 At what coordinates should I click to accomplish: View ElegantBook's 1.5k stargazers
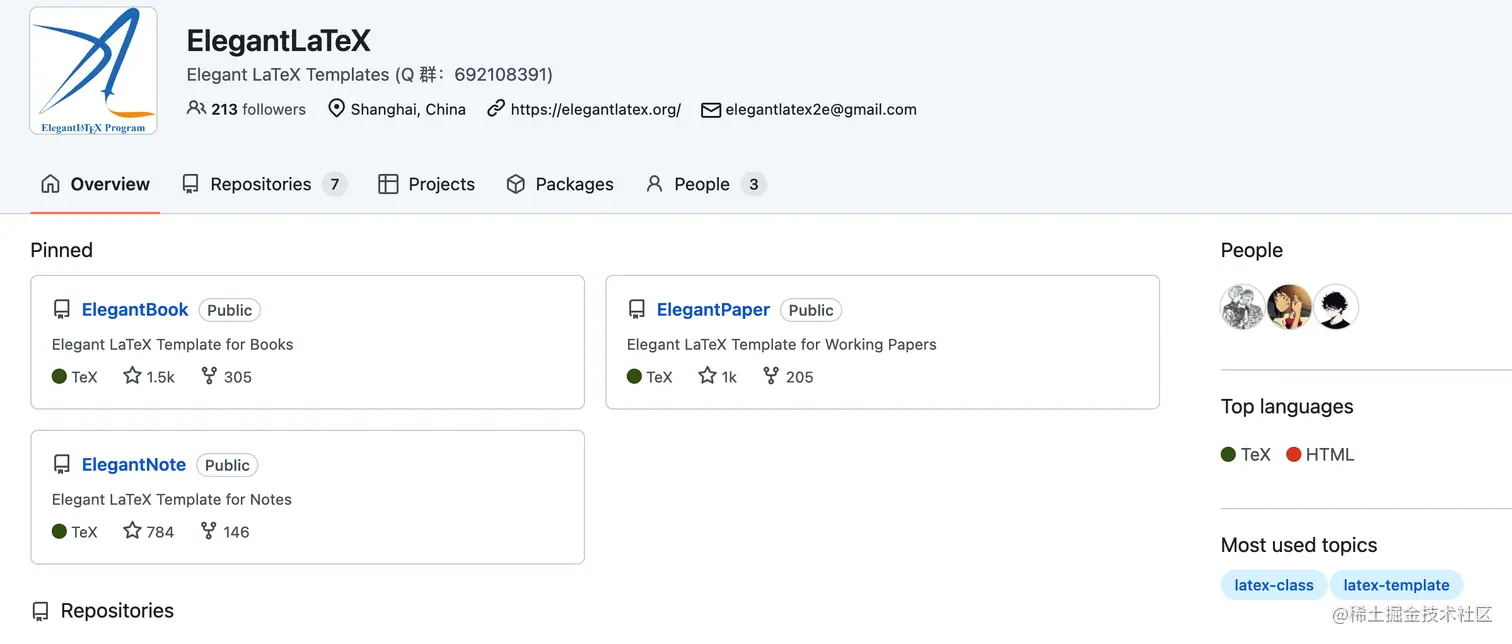tap(149, 377)
